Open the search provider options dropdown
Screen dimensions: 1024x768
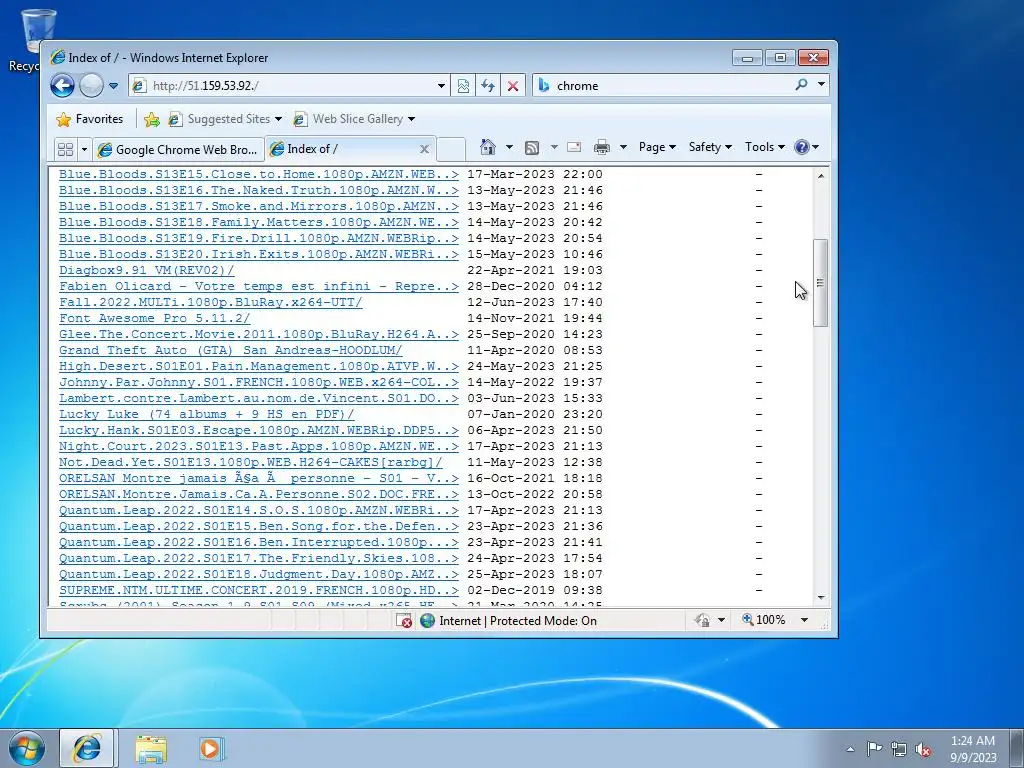(x=822, y=85)
